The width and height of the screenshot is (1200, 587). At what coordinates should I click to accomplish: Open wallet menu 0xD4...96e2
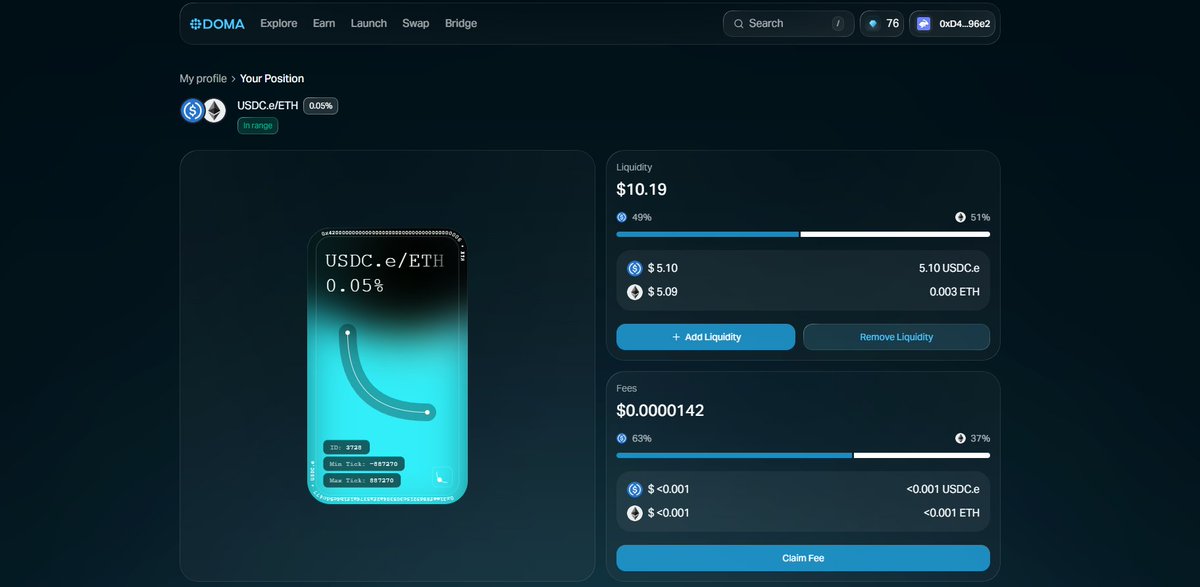coord(952,23)
